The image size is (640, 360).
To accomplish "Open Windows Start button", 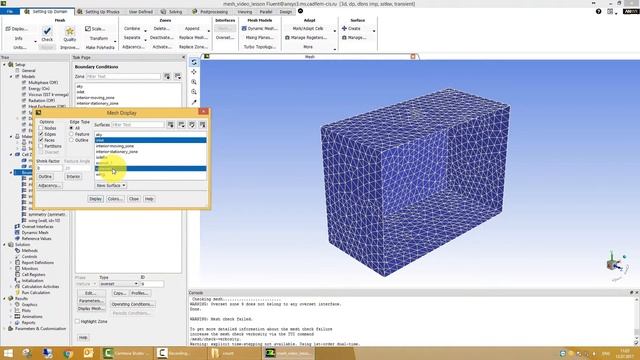I will click(x=8, y=353).
